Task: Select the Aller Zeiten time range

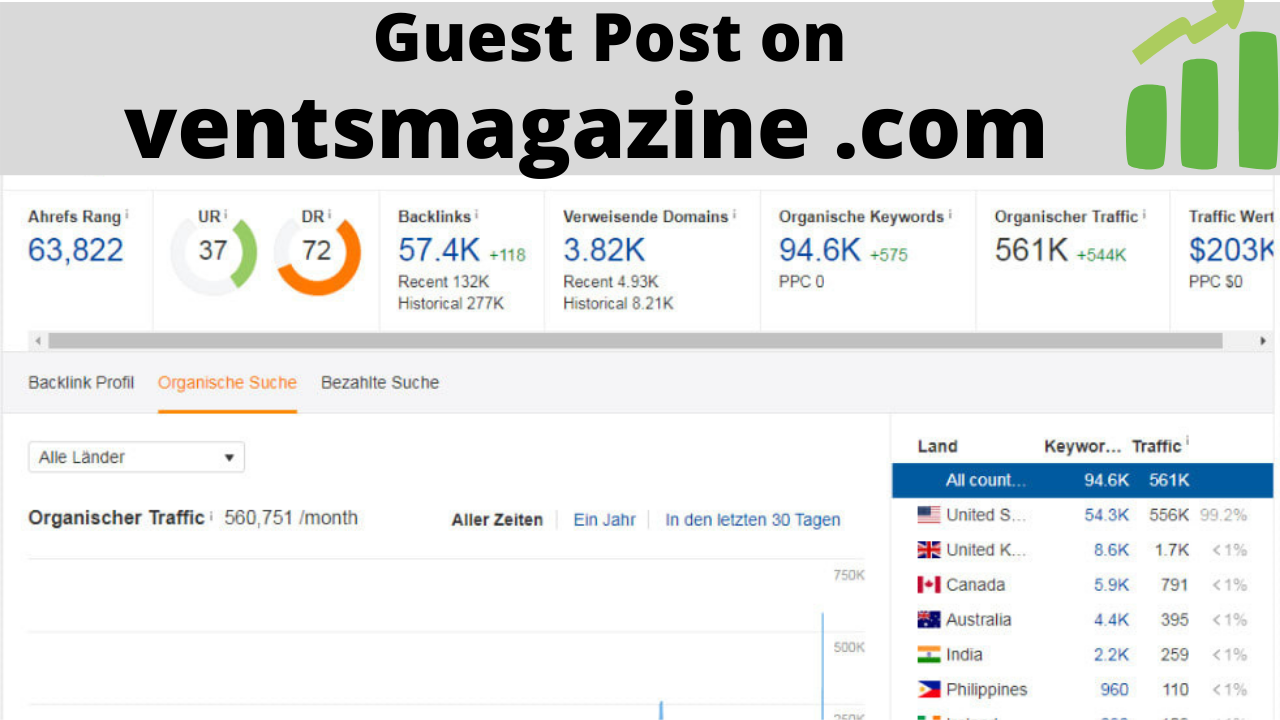Action: [496, 519]
